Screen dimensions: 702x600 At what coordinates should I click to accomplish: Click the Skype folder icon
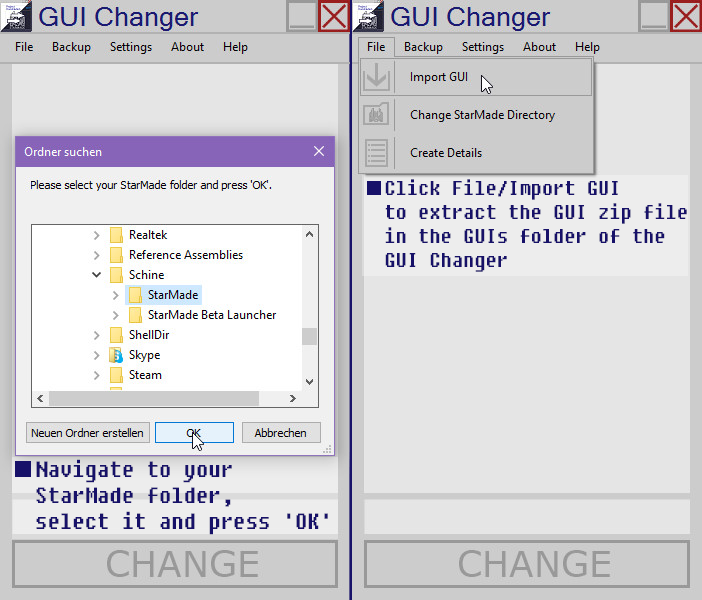click(x=116, y=355)
